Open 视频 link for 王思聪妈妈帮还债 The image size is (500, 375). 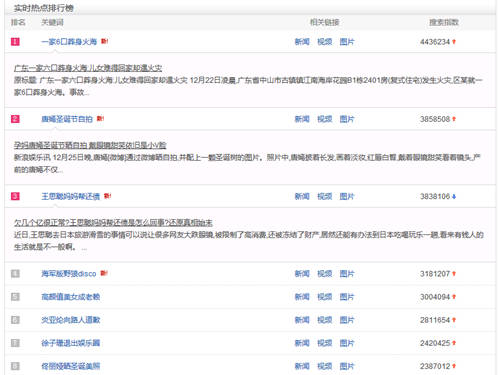click(325, 196)
